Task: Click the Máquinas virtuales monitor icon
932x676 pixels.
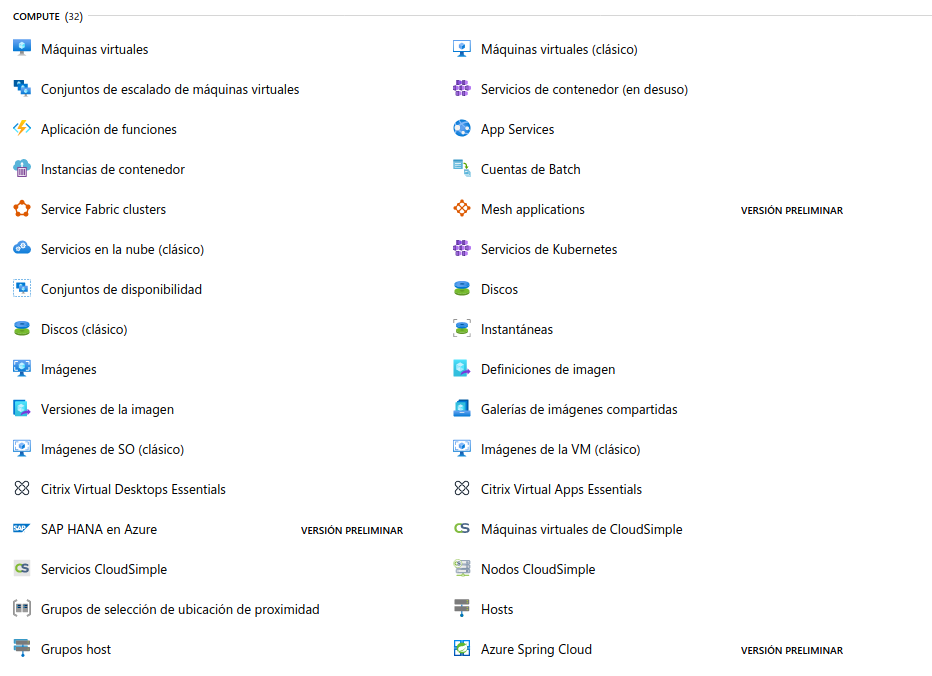Action: tap(22, 48)
